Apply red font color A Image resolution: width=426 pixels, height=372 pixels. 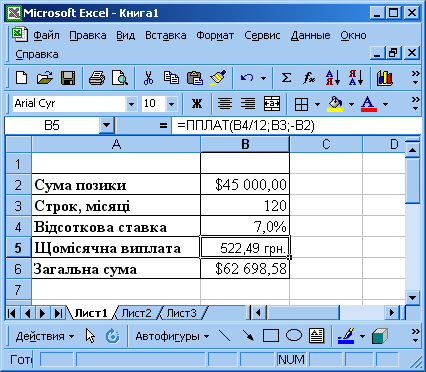pyautogui.click(x=369, y=104)
